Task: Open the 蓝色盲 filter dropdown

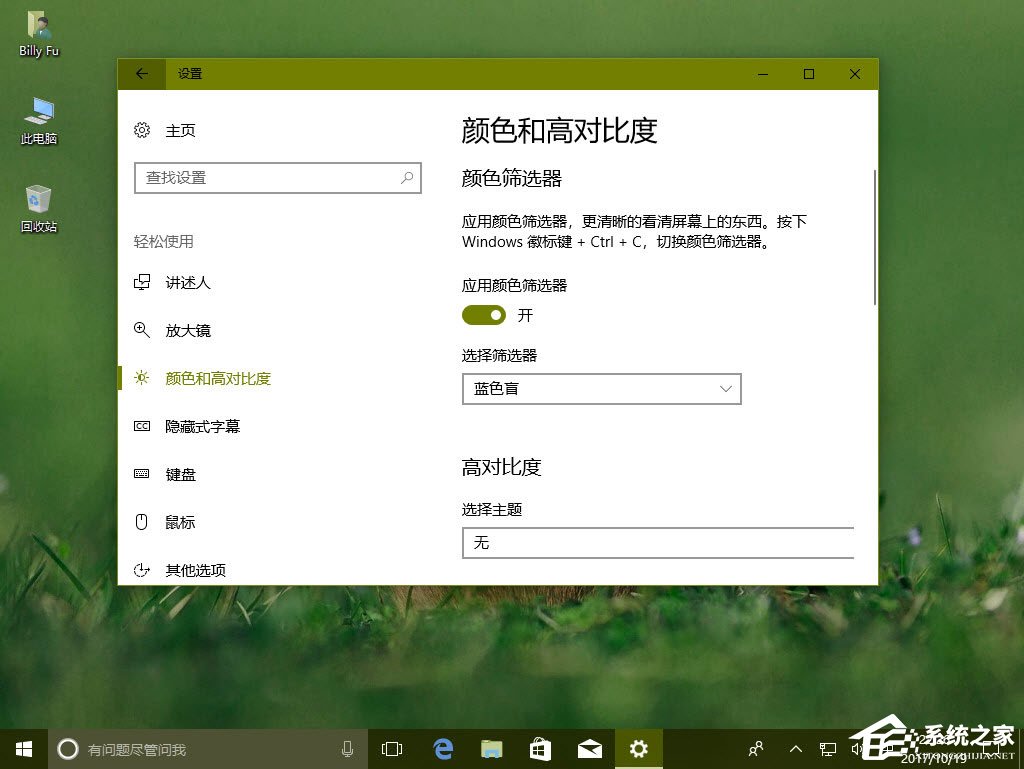Action: coord(601,389)
